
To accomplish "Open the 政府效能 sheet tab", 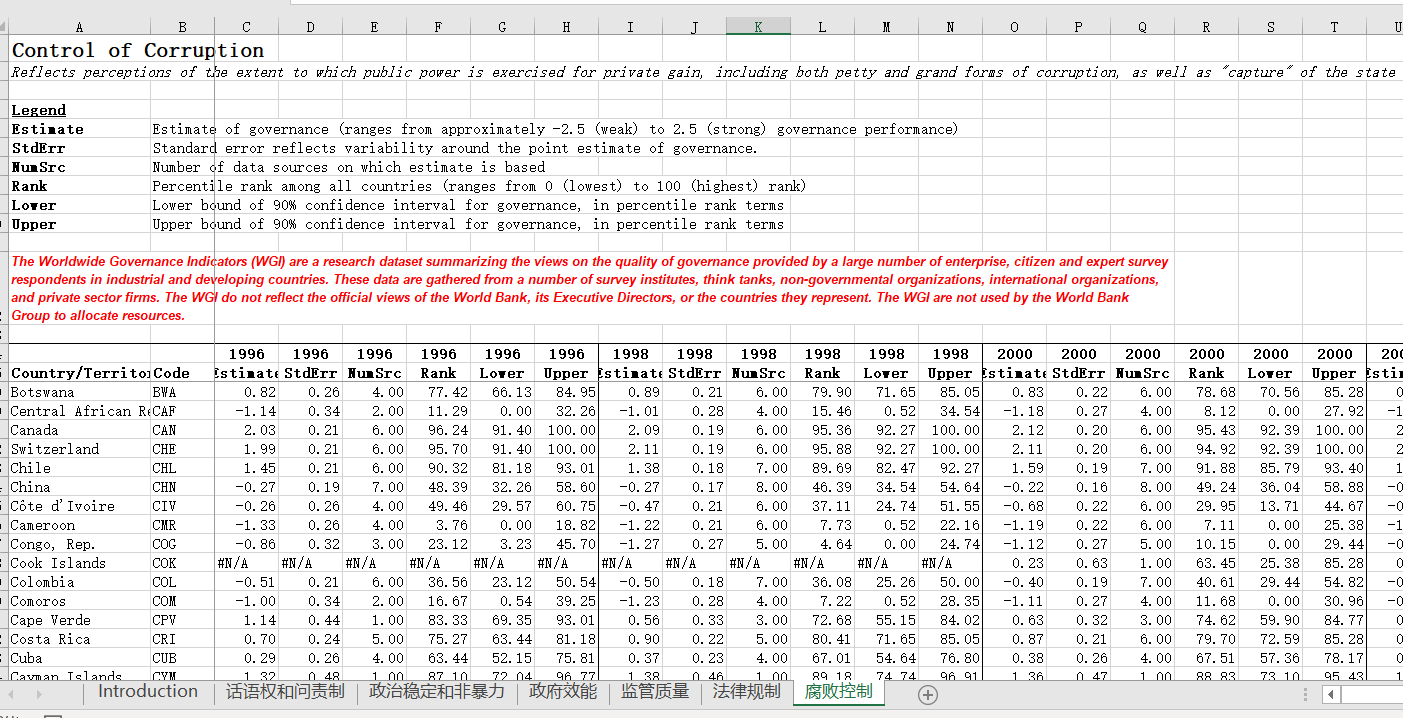I will click(x=563, y=691).
